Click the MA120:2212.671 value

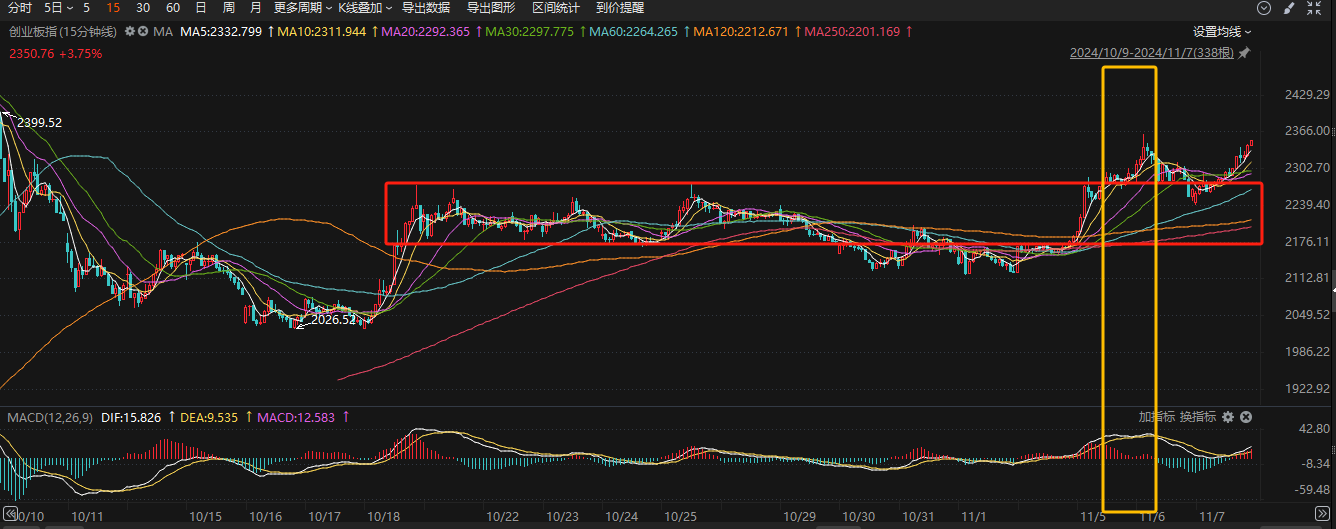point(743,32)
